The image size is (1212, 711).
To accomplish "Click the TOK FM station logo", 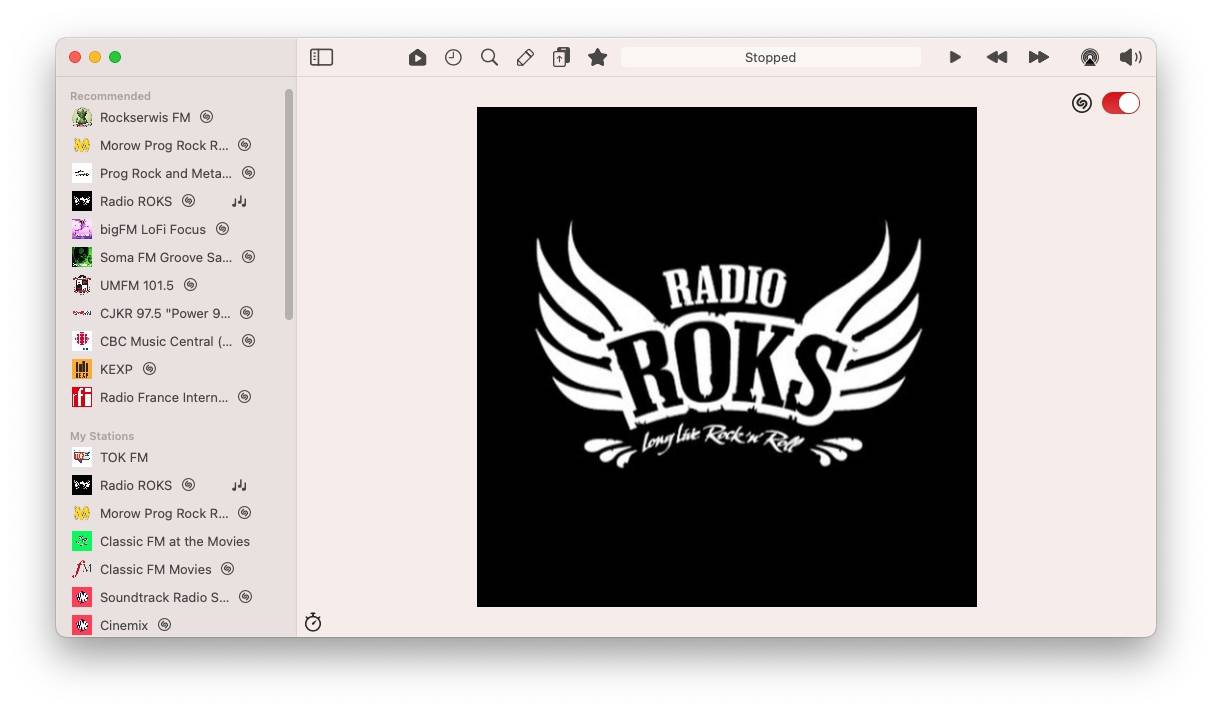I will click(x=82, y=457).
